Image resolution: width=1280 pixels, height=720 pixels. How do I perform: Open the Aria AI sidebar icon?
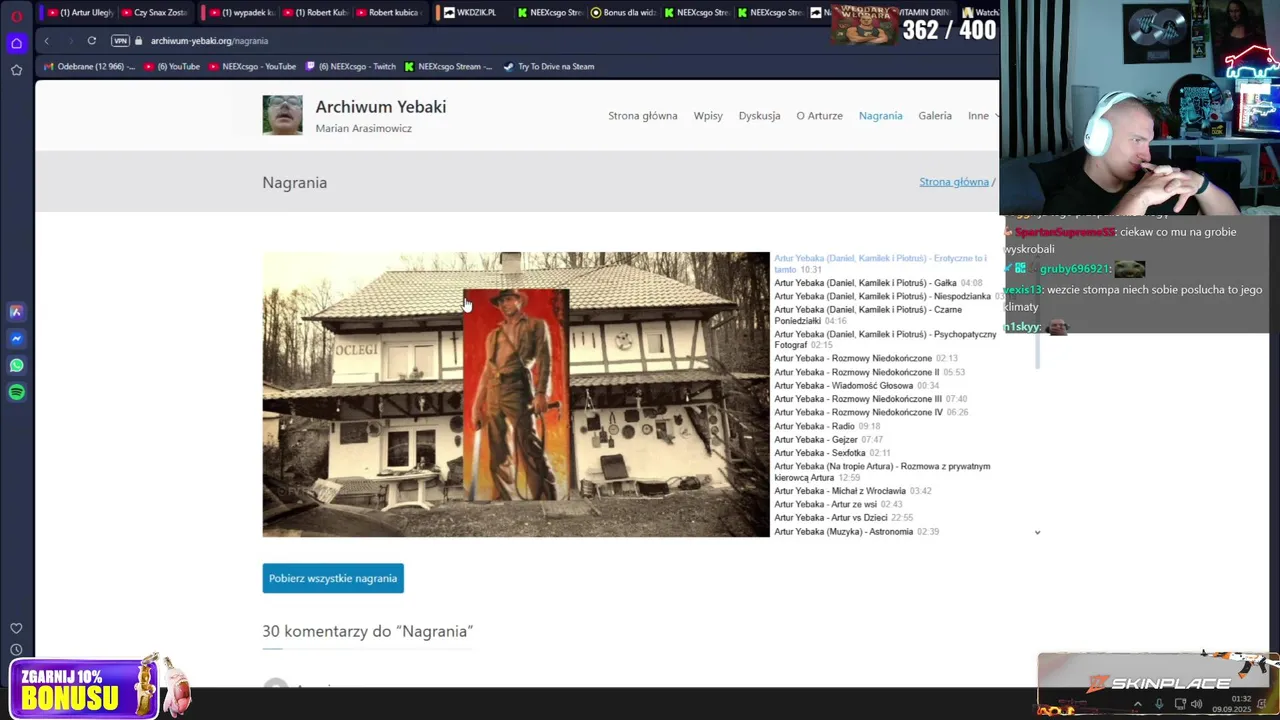pyautogui.click(x=16, y=312)
